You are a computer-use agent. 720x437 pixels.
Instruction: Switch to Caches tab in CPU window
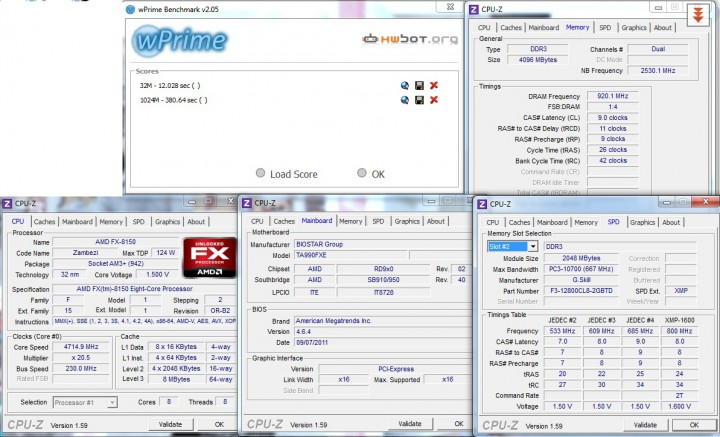click(x=44, y=222)
